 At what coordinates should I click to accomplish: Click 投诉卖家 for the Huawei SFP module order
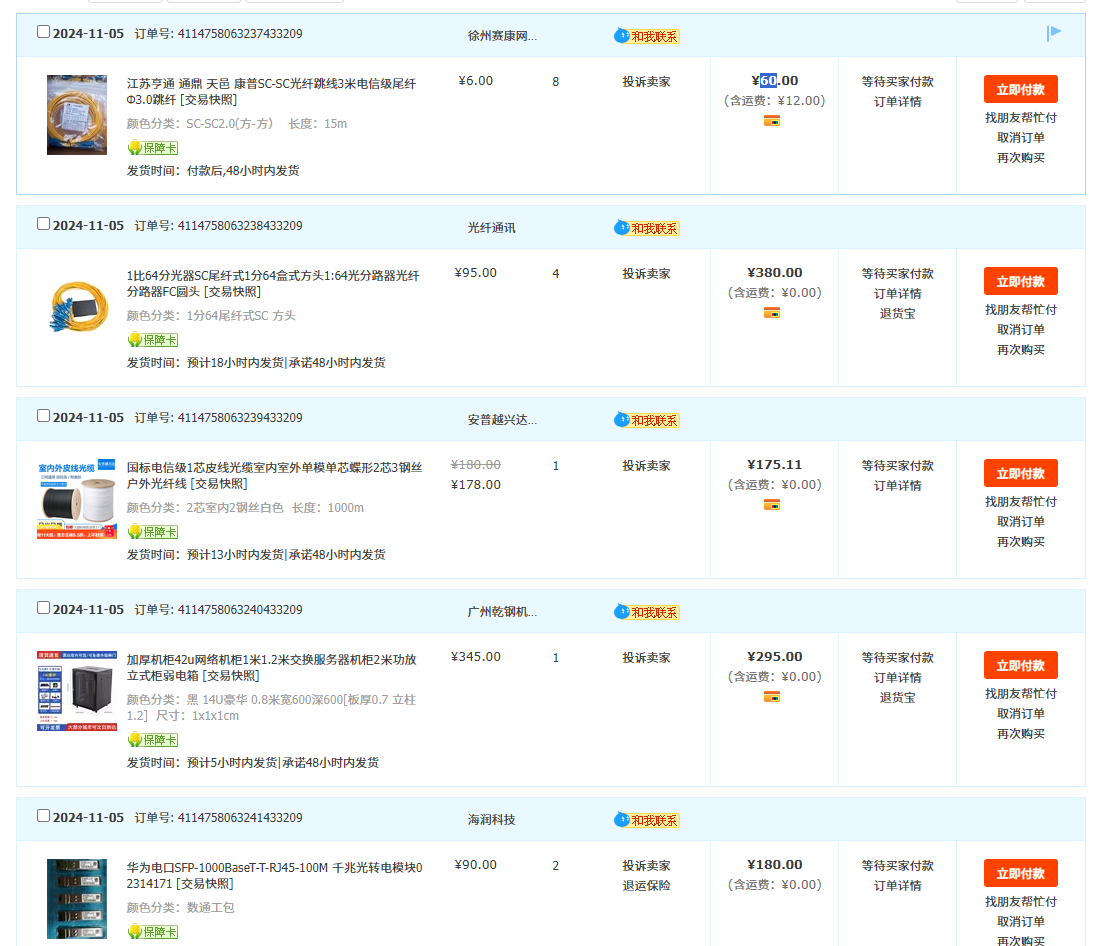(x=646, y=865)
